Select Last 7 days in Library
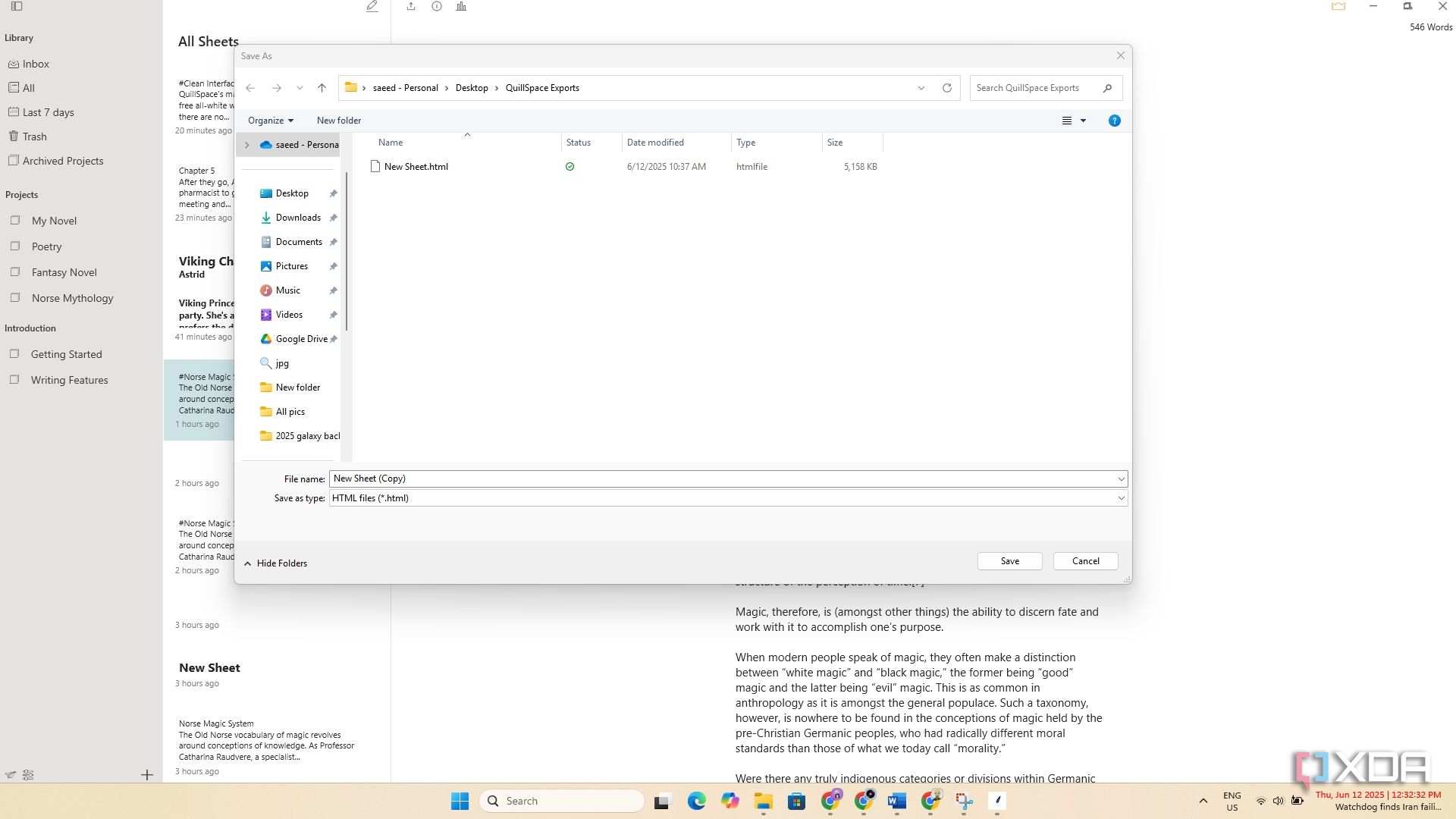The image size is (1456, 819). click(41, 112)
